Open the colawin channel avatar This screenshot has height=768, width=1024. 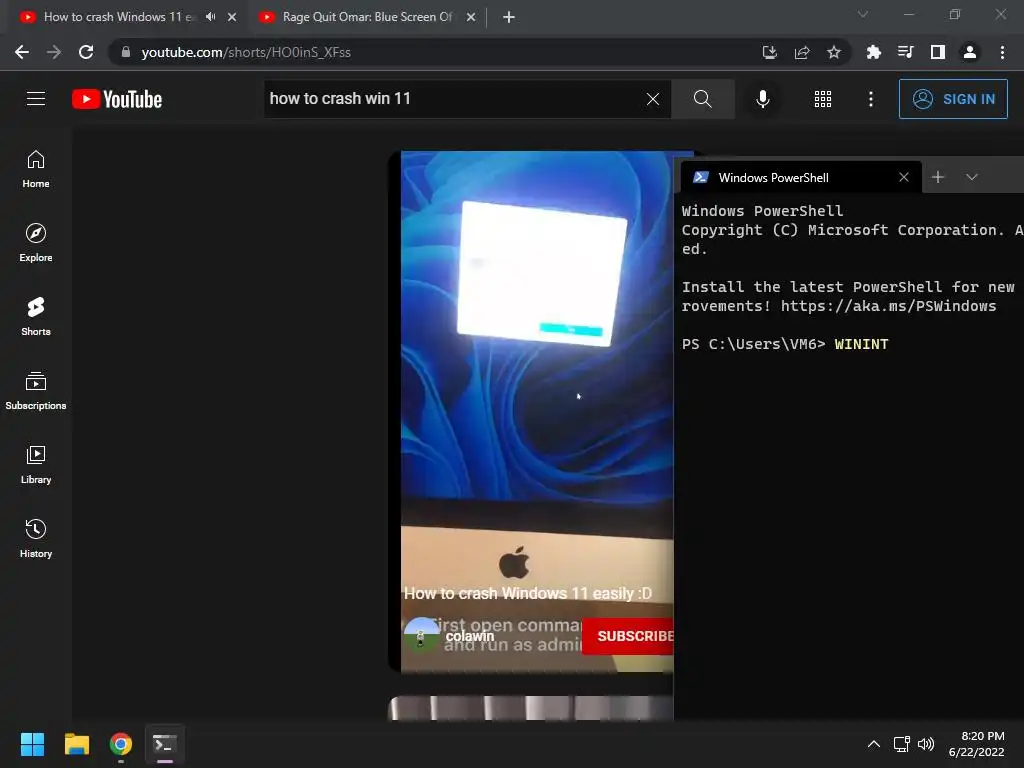422,635
